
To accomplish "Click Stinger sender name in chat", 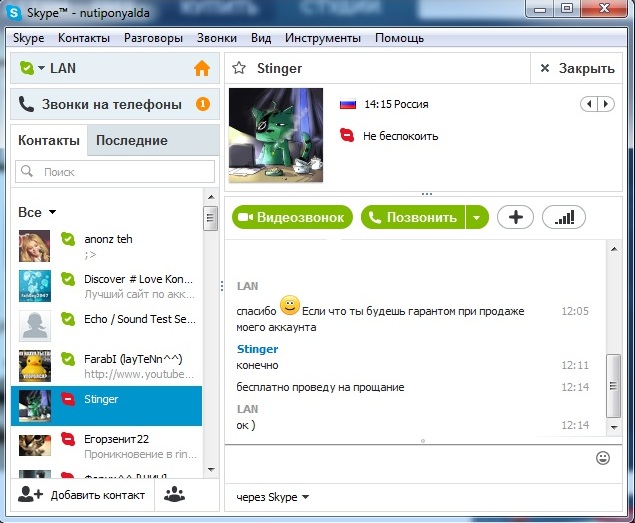I will pos(258,349).
